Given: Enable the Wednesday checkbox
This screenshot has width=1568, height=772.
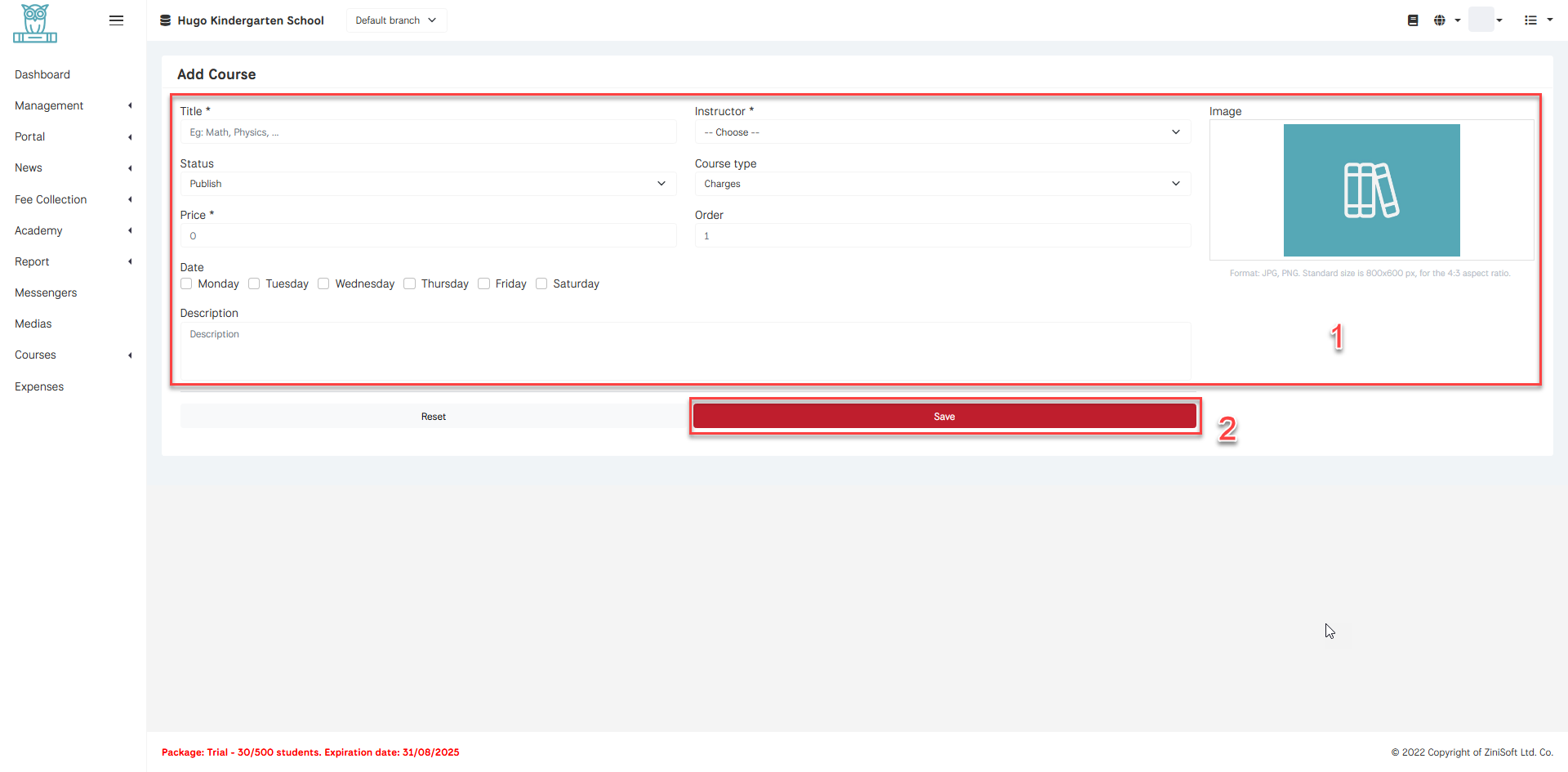Looking at the screenshot, I should coord(324,283).
